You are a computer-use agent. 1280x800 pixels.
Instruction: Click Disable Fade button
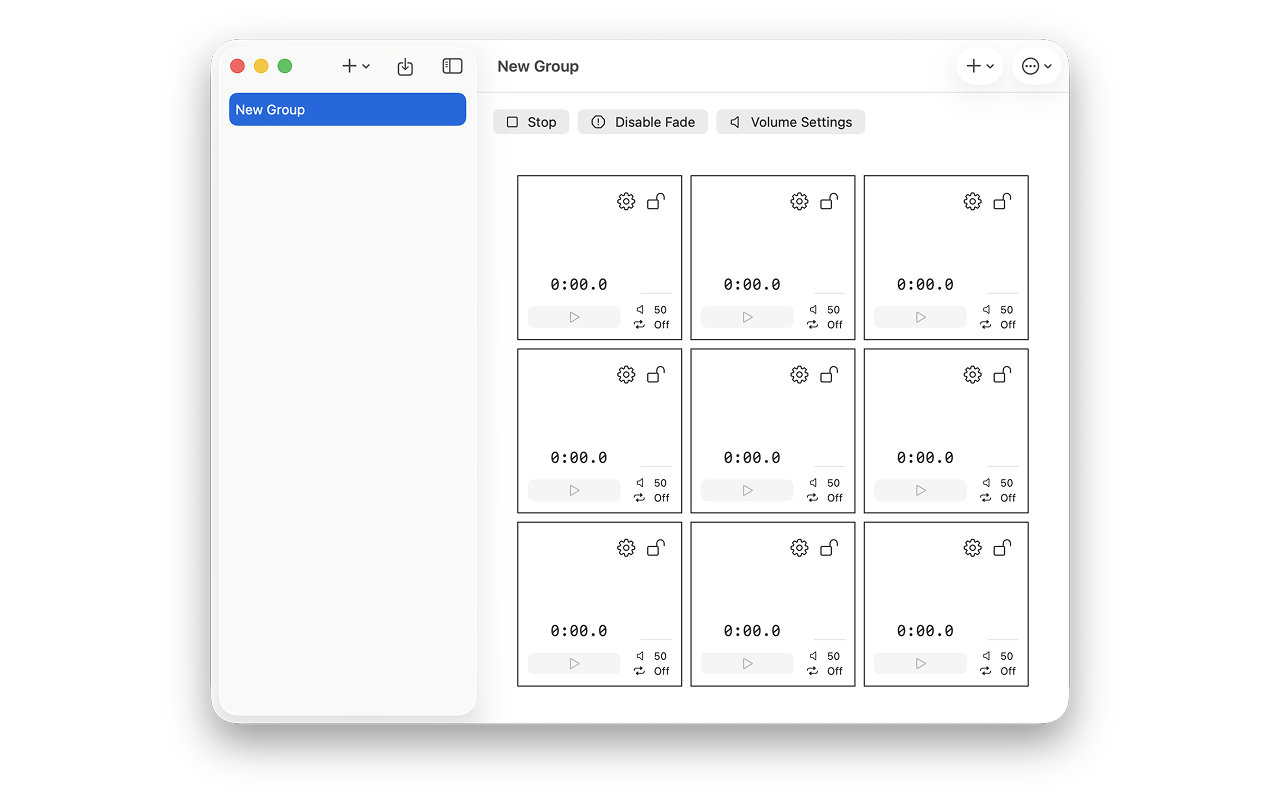643,122
